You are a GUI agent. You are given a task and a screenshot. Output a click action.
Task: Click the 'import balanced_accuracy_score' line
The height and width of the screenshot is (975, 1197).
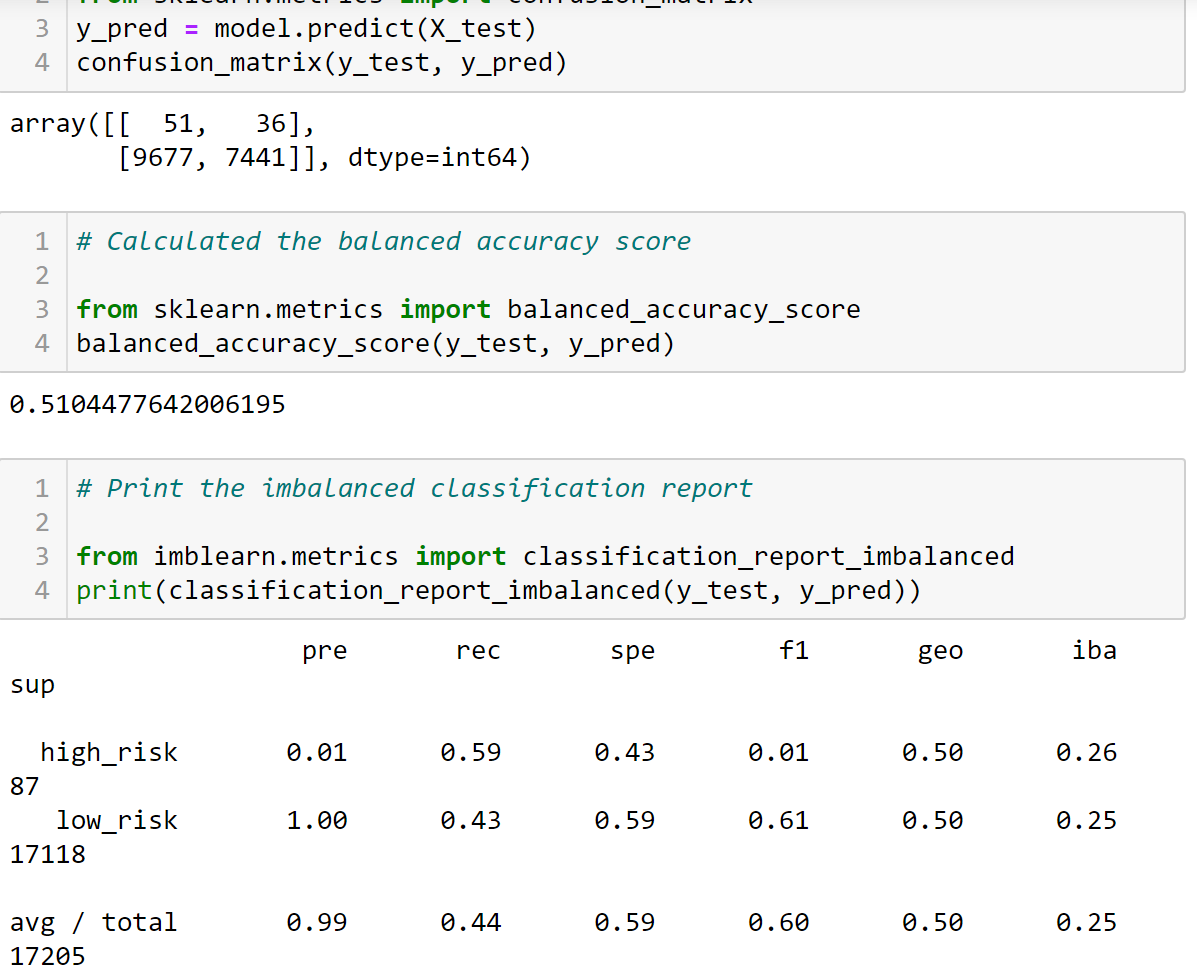click(468, 309)
